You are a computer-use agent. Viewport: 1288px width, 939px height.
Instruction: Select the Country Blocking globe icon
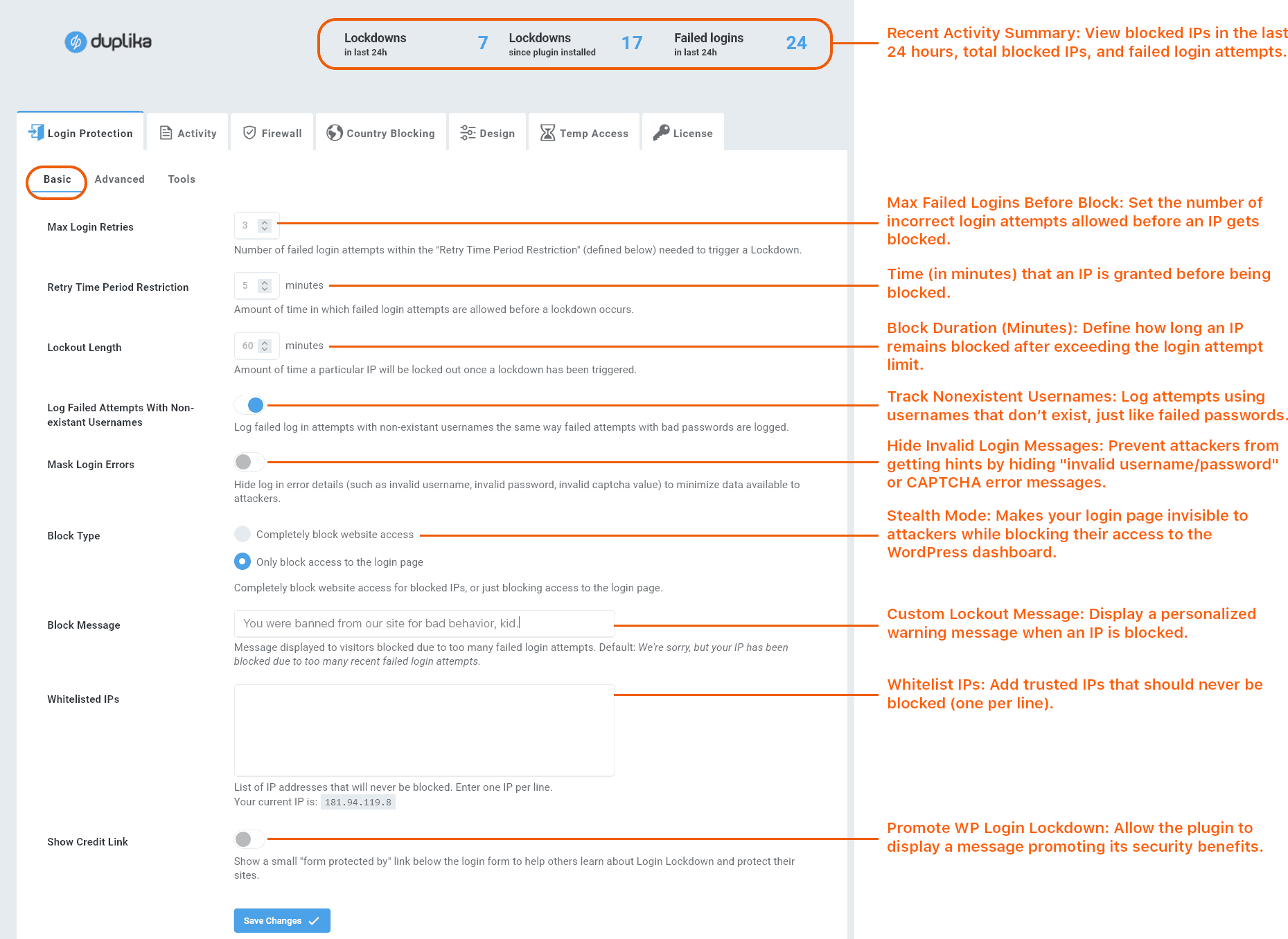335,132
